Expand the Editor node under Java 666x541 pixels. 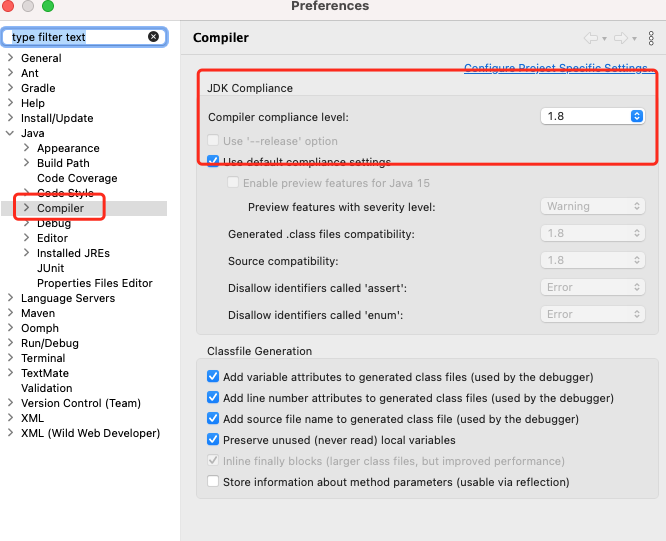26,237
